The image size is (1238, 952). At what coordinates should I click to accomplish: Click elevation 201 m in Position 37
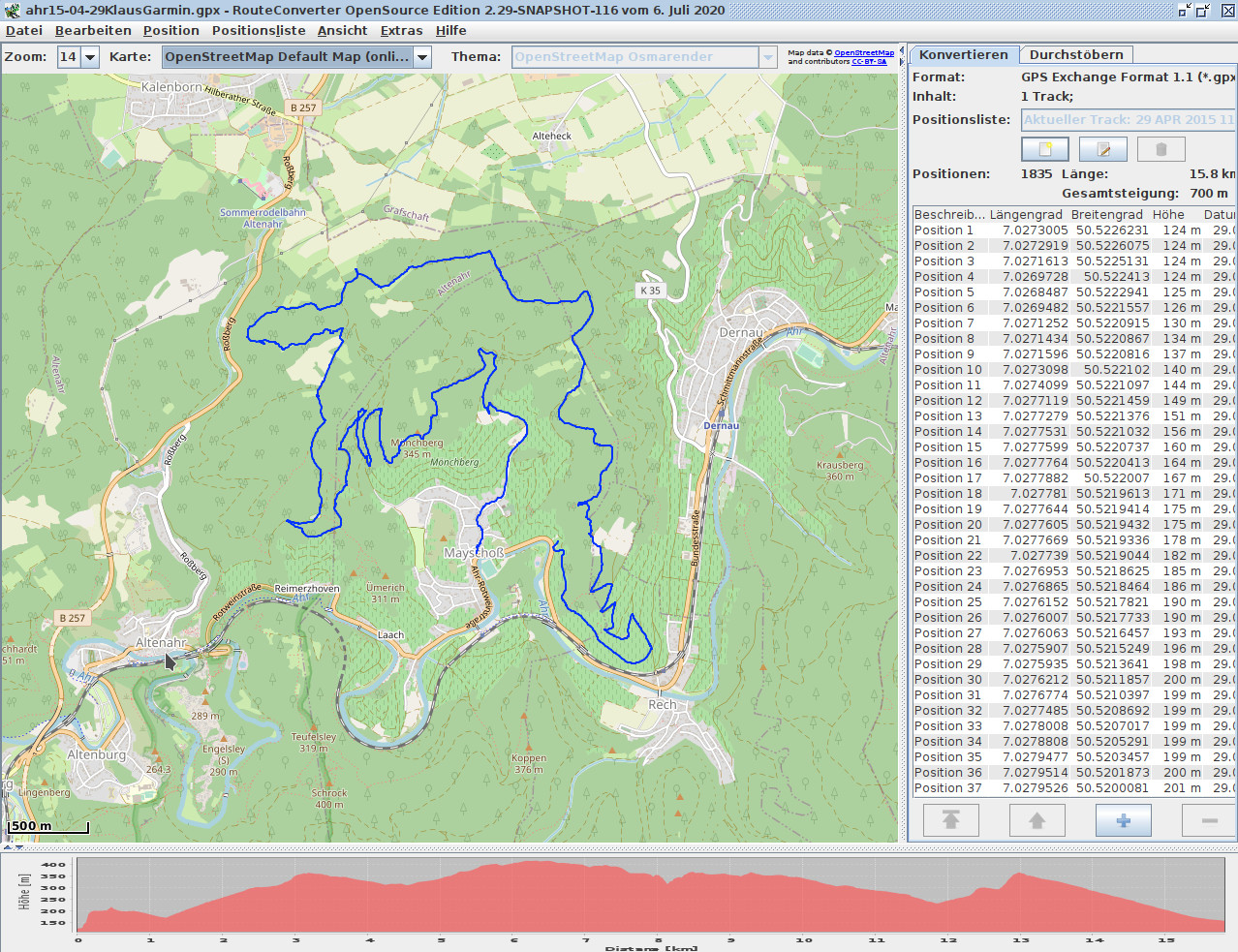click(1182, 788)
